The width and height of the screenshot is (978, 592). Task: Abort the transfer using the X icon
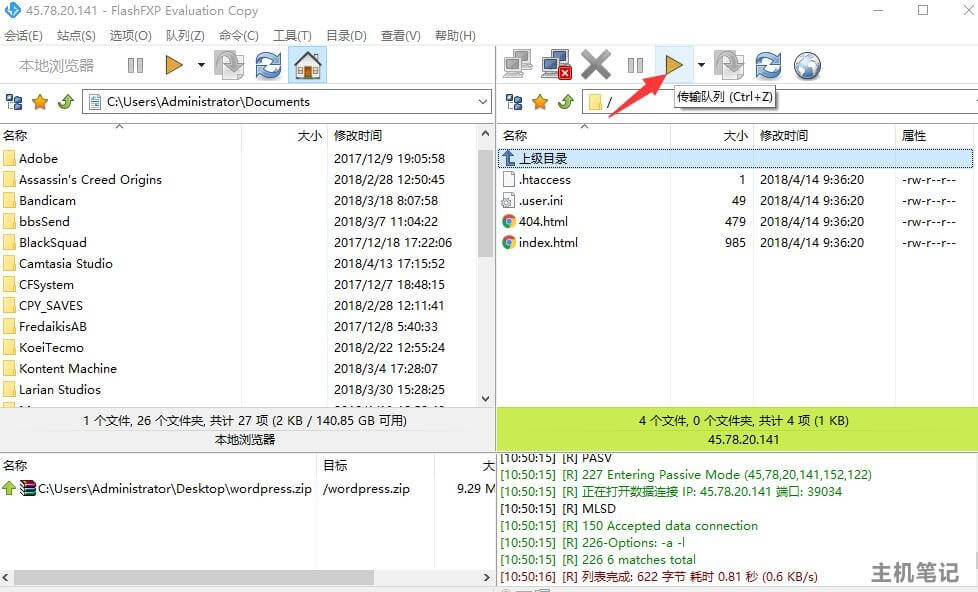click(x=595, y=64)
